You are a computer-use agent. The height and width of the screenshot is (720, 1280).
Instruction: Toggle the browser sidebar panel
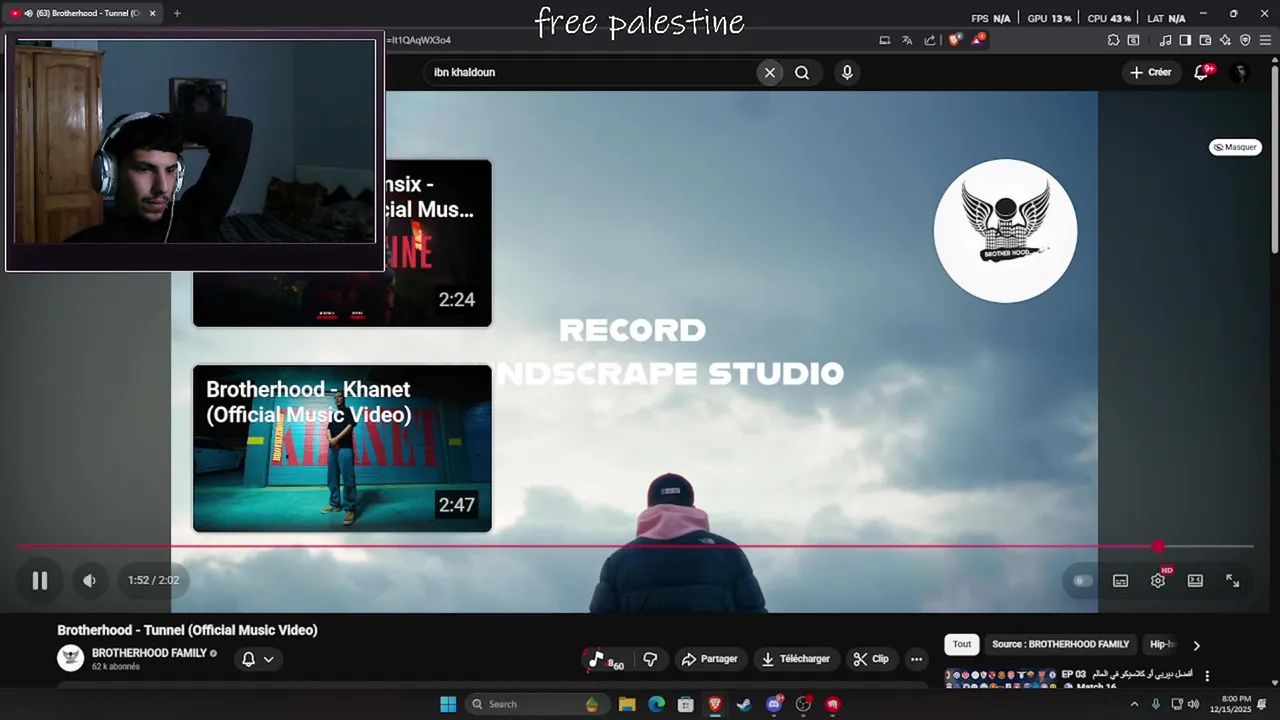click(1185, 40)
